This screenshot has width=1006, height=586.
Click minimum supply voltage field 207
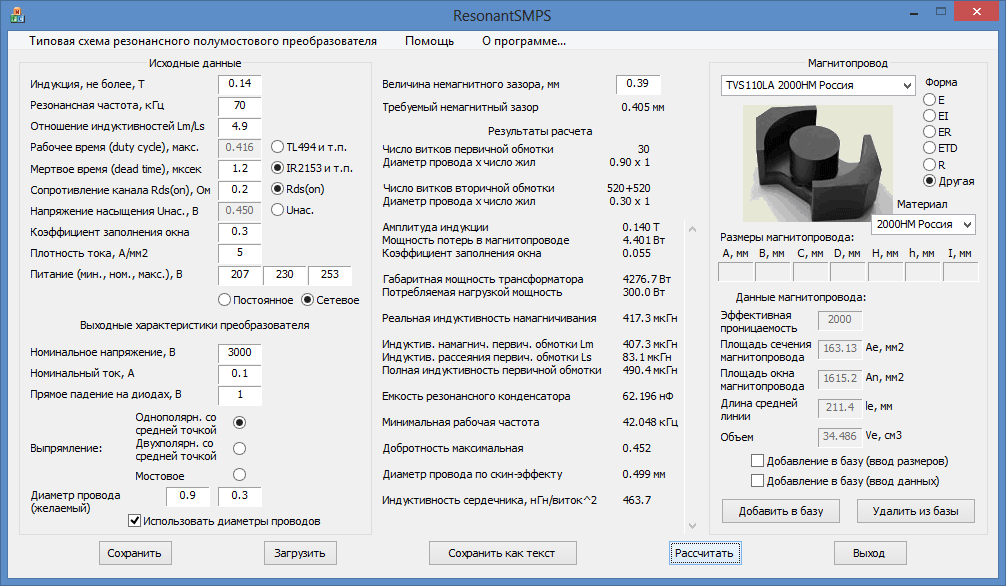coord(239,275)
